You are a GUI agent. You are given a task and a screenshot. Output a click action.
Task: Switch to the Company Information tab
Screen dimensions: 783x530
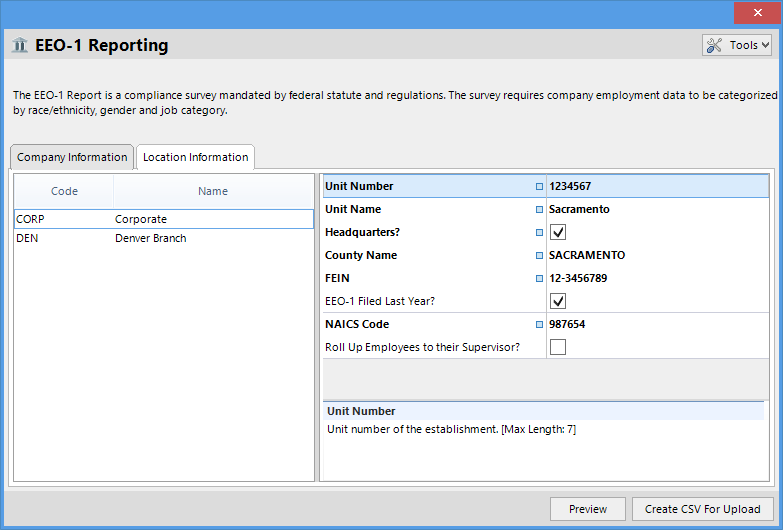pyautogui.click(x=72, y=158)
